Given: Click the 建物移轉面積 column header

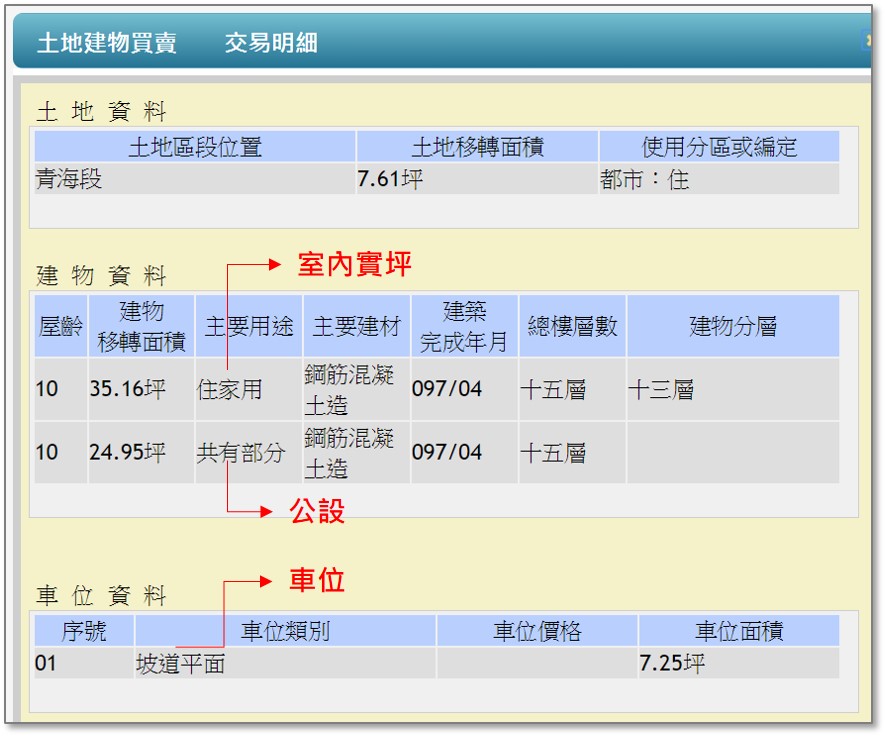Looking at the screenshot, I should (x=141, y=326).
